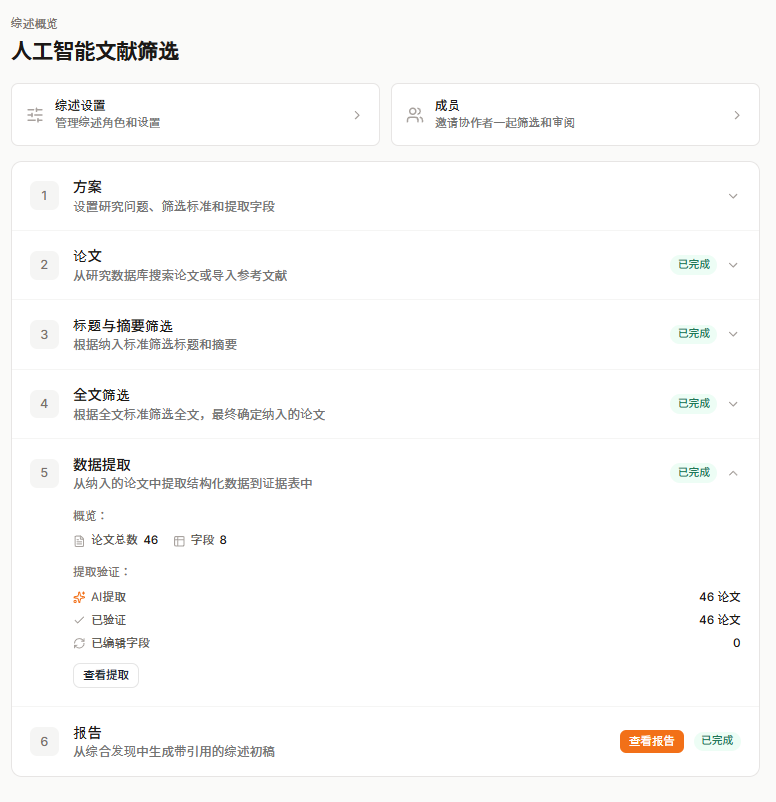The width and height of the screenshot is (776, 802).
Task: Click the orange sparkle AI提取 icon
Action: coord(79,597)
